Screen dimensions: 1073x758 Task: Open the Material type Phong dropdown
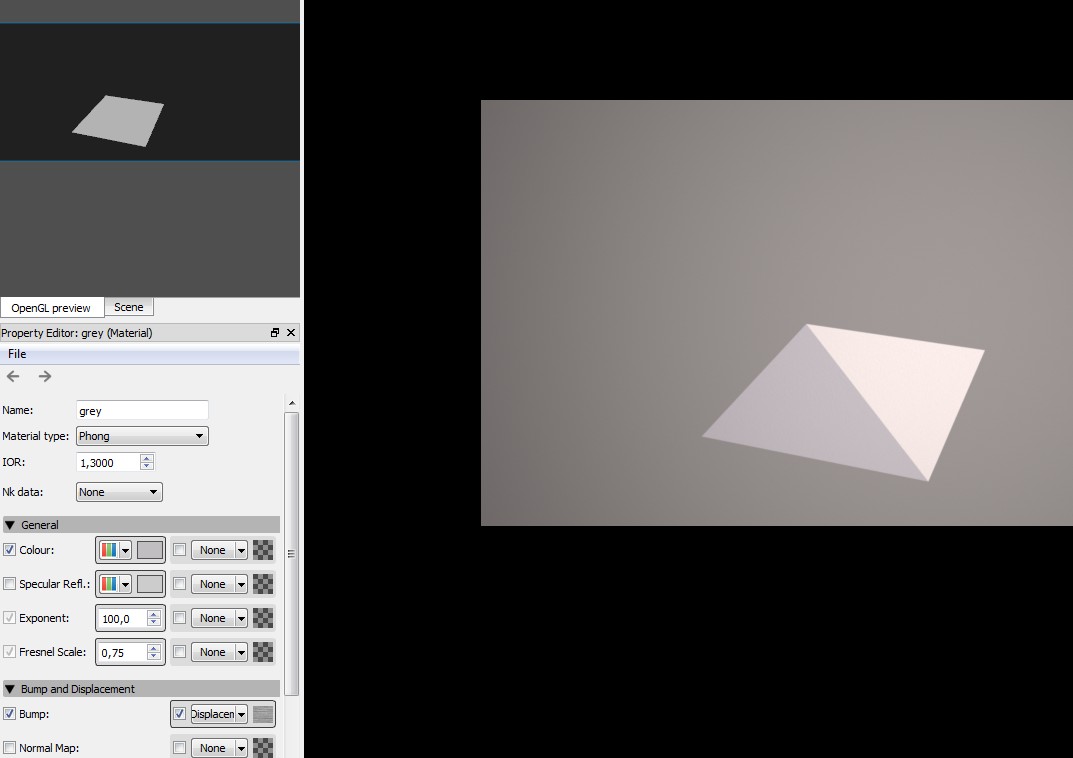point(142,436)
